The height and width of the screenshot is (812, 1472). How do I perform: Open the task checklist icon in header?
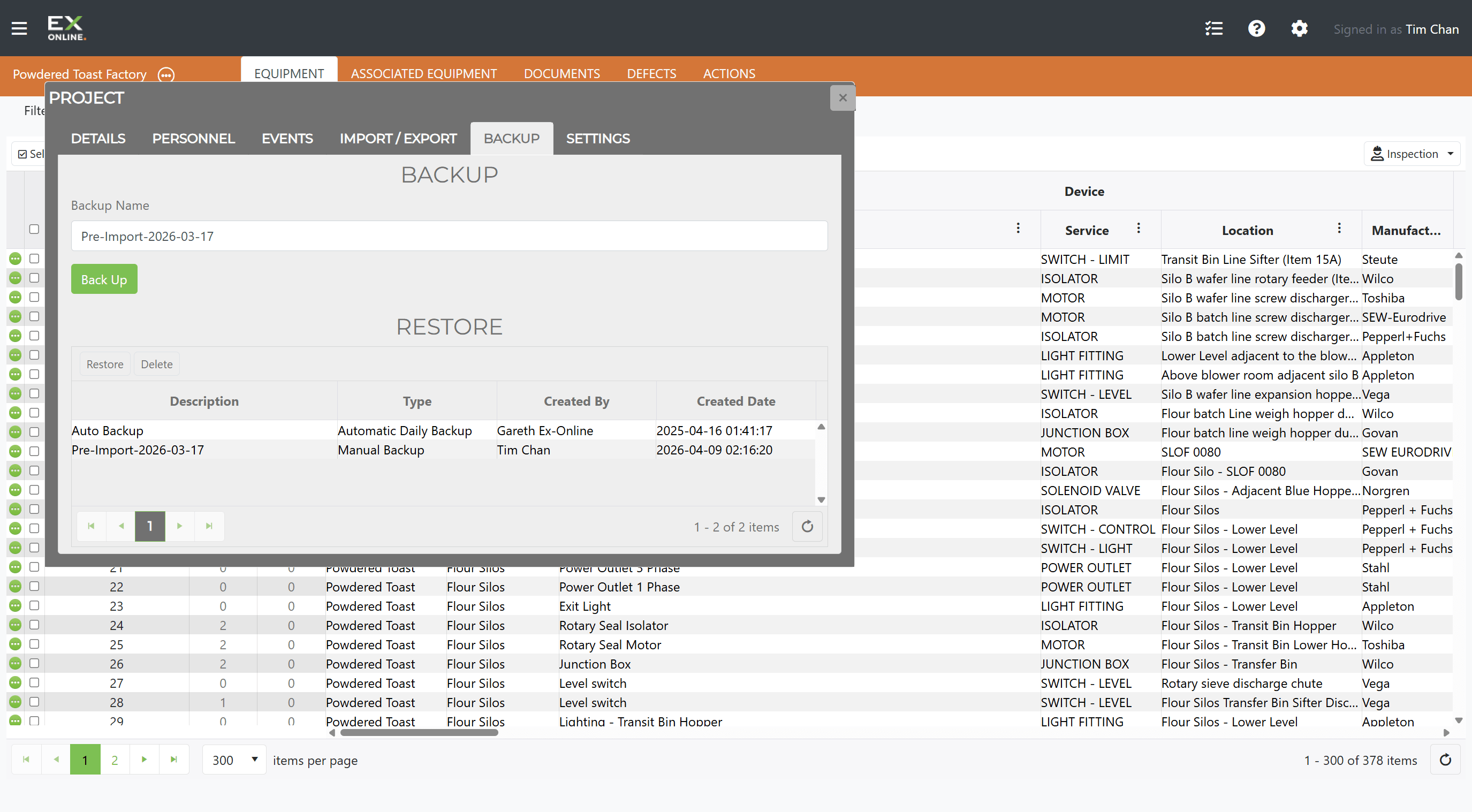pyautogui.click(x=1213, y=28)
